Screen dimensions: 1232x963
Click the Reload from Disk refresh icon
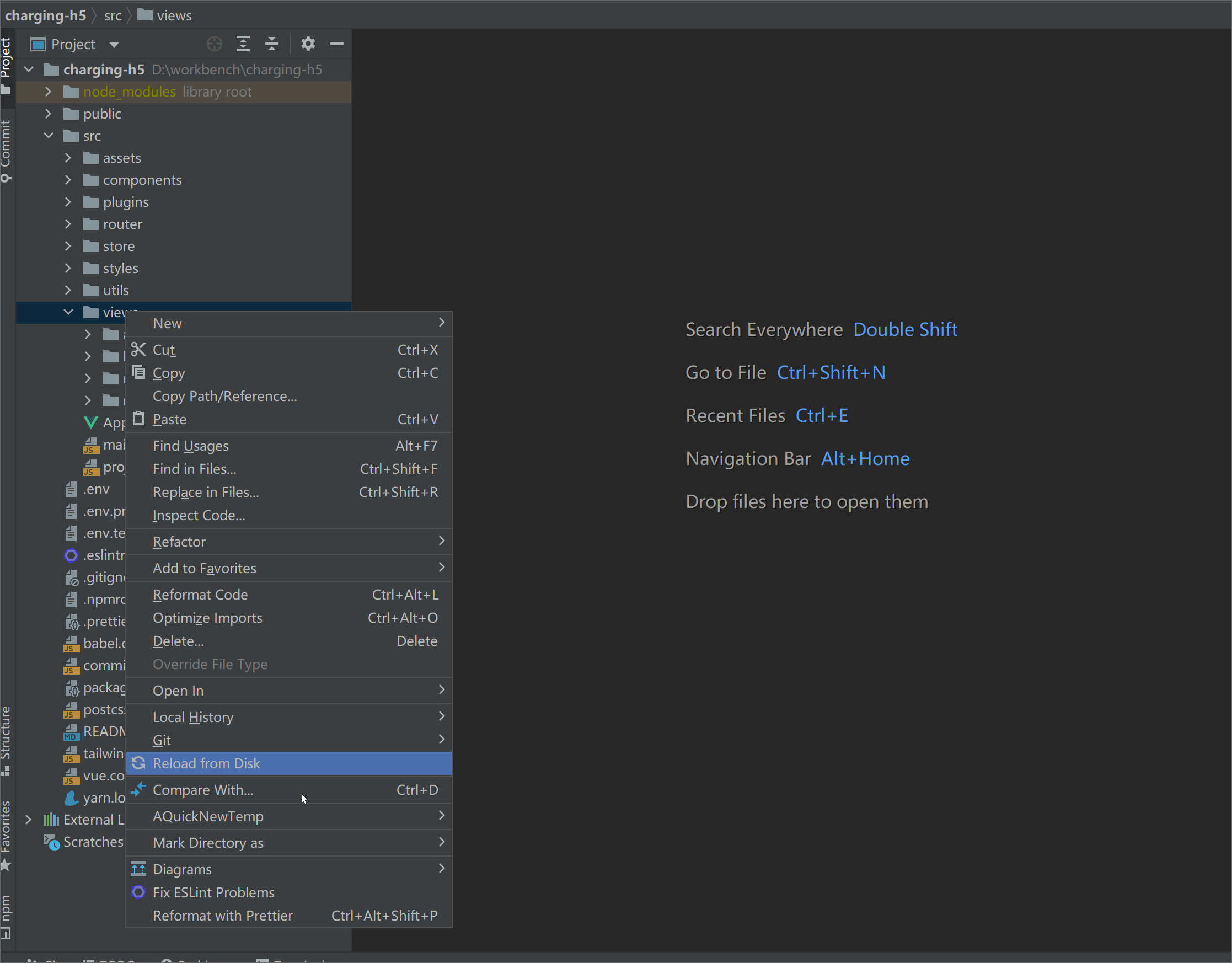[x=139, y=763]
